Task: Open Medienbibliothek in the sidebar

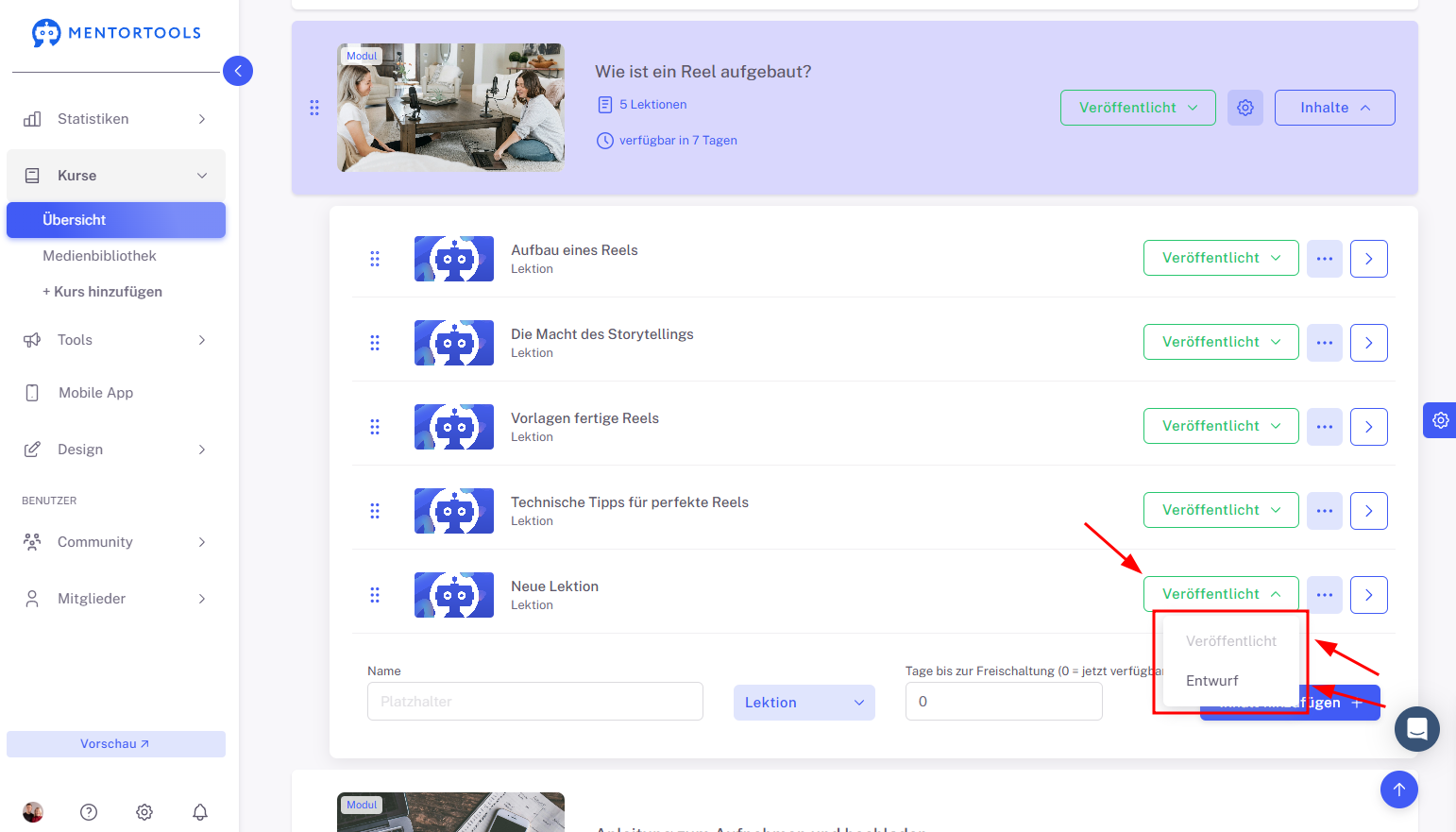Action: (x=99, y=256)
